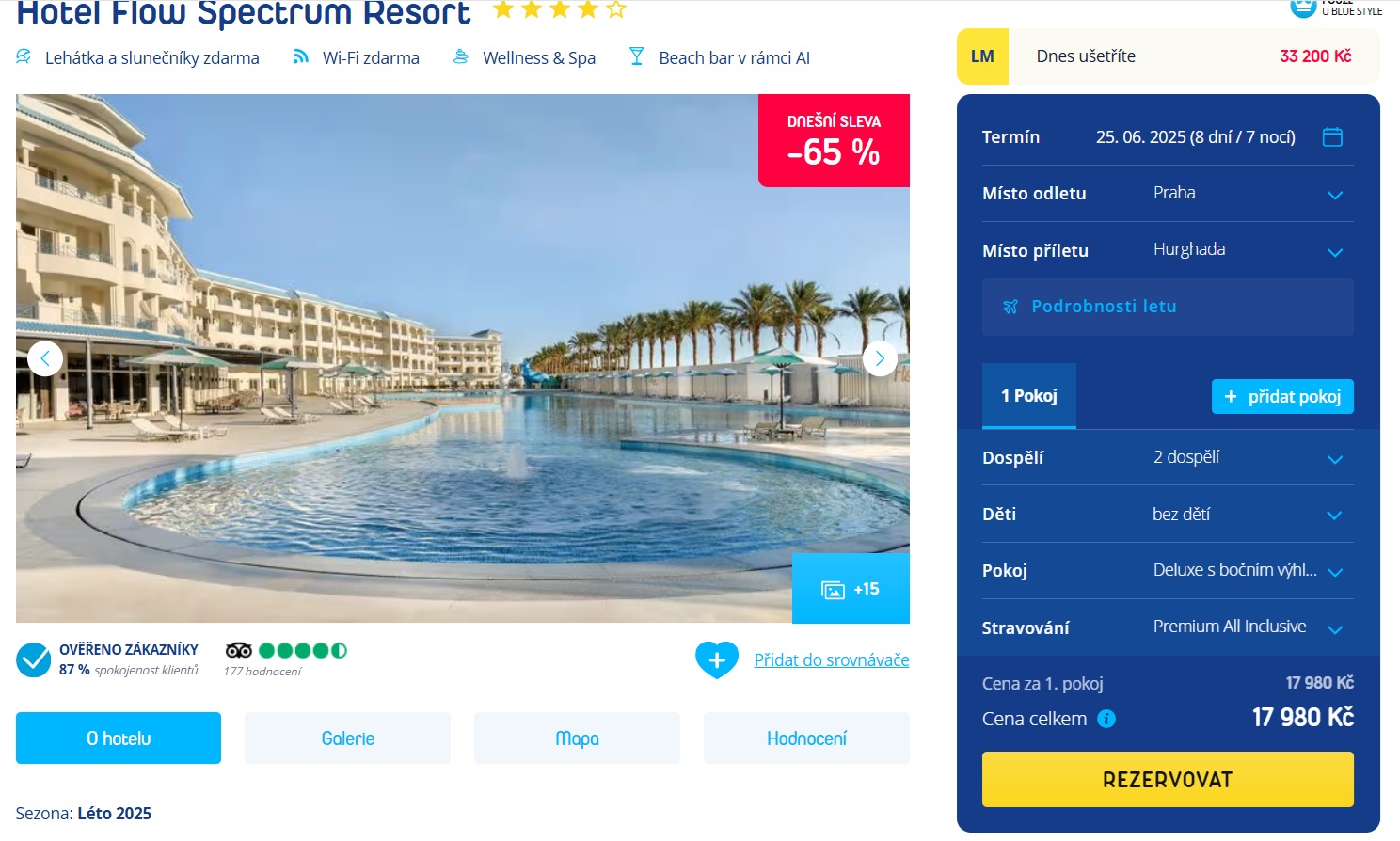Screen dimensions: 1400x841
Task: Click the heart plus comparison icon
Action: click(x=717, y=659)
